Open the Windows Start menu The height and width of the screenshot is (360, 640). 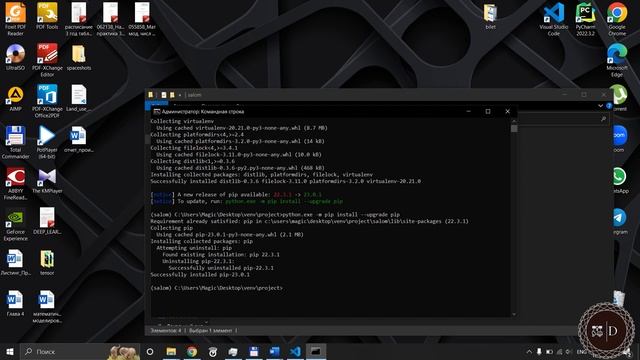click(x=10, y=351)
